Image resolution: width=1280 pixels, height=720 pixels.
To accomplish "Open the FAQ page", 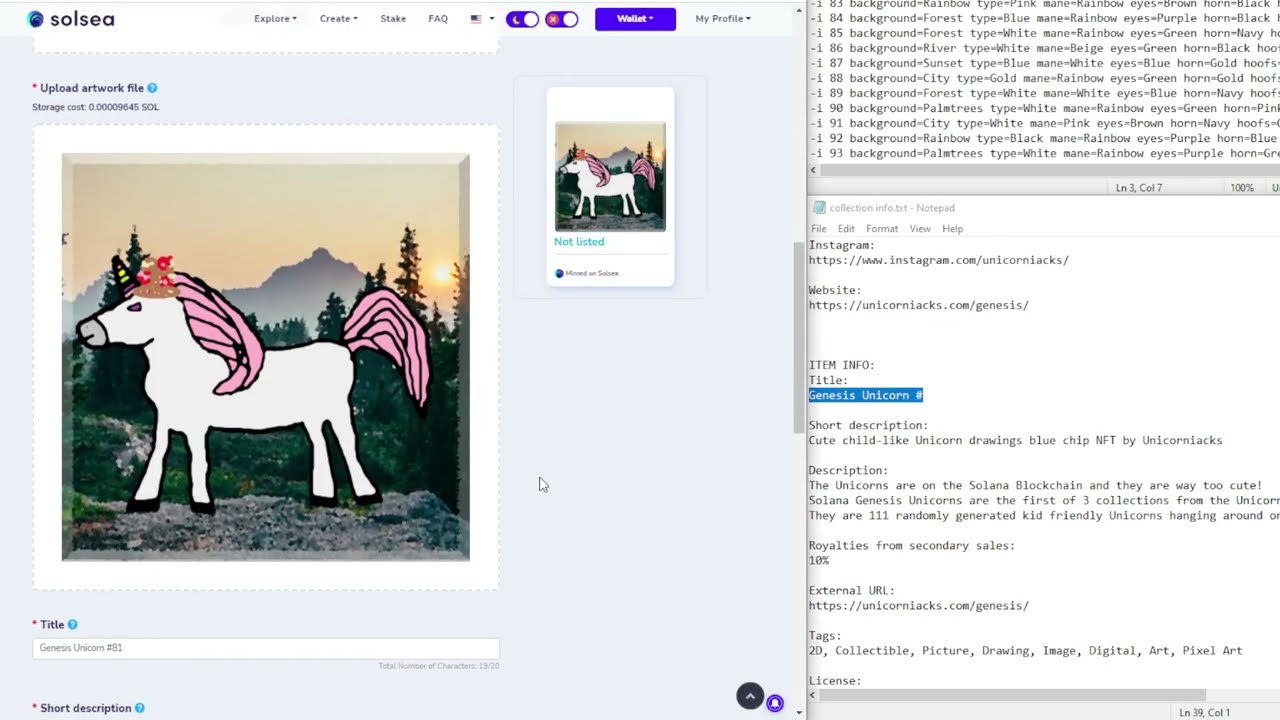I will [438, 19].
